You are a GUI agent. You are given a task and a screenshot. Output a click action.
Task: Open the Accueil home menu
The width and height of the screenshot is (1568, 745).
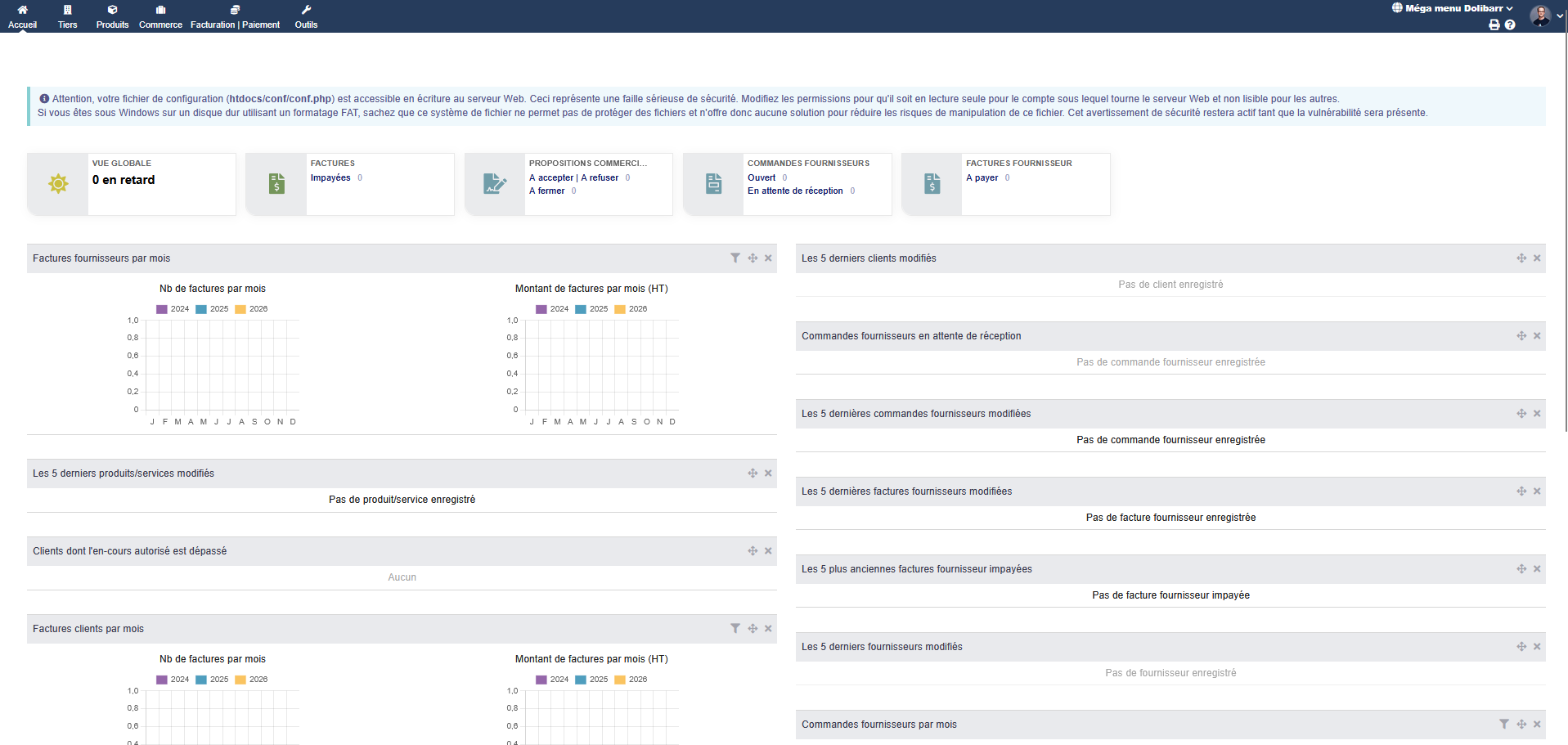22,16
